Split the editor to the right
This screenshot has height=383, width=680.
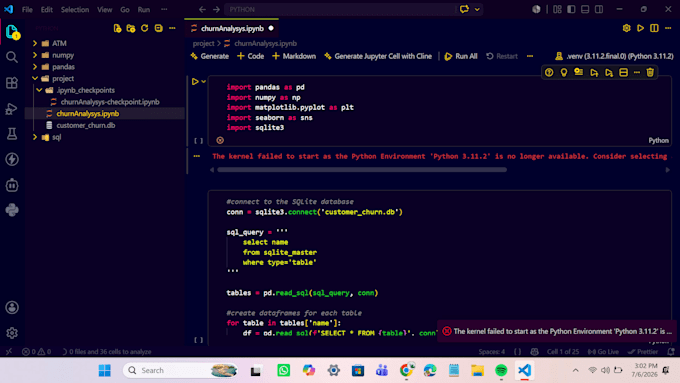[x=654, y=28]
